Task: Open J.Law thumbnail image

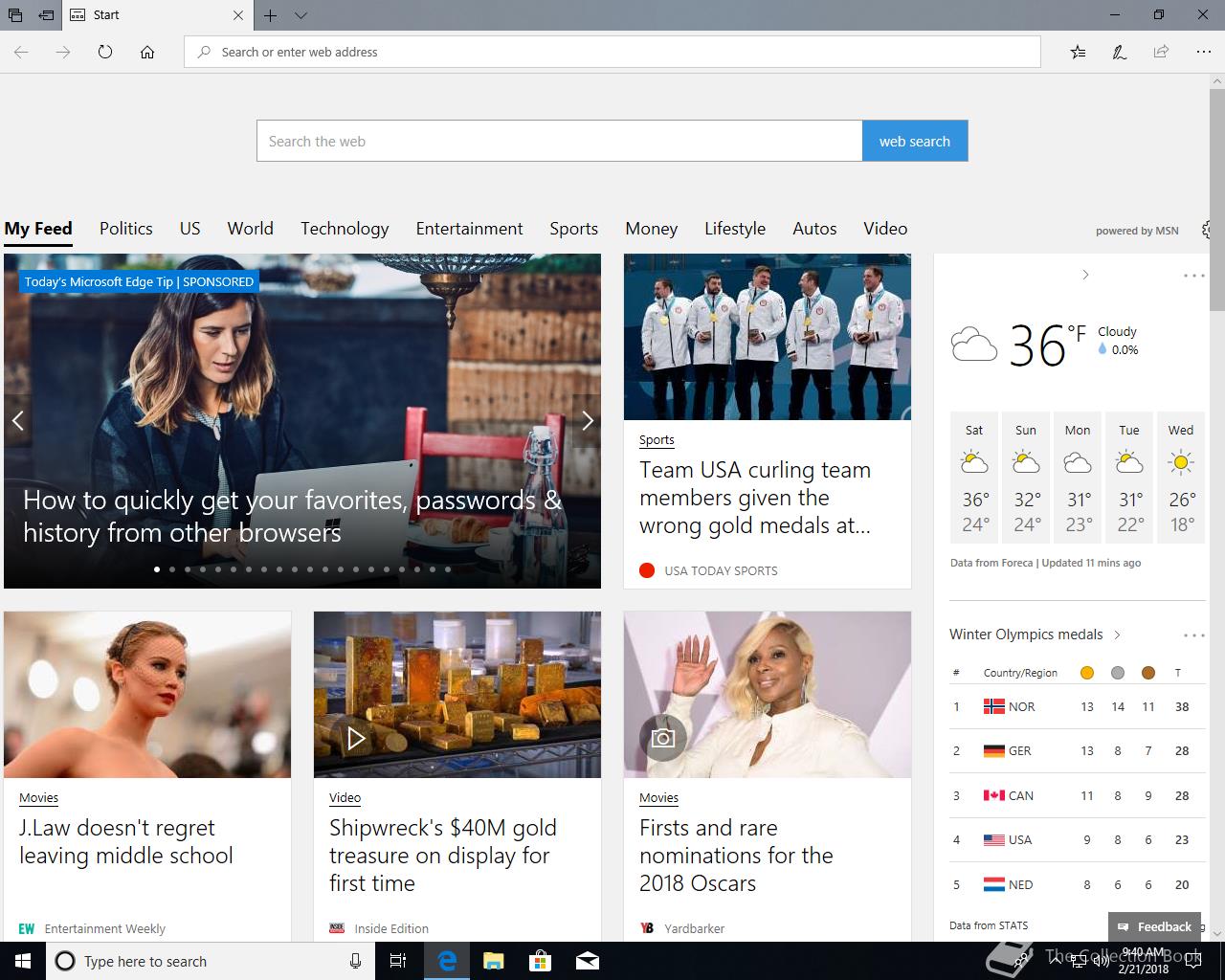Action: point(147,695)
